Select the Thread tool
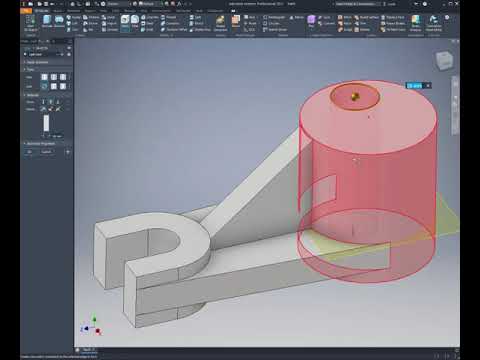Screen dimensions: 480x360 169,17
